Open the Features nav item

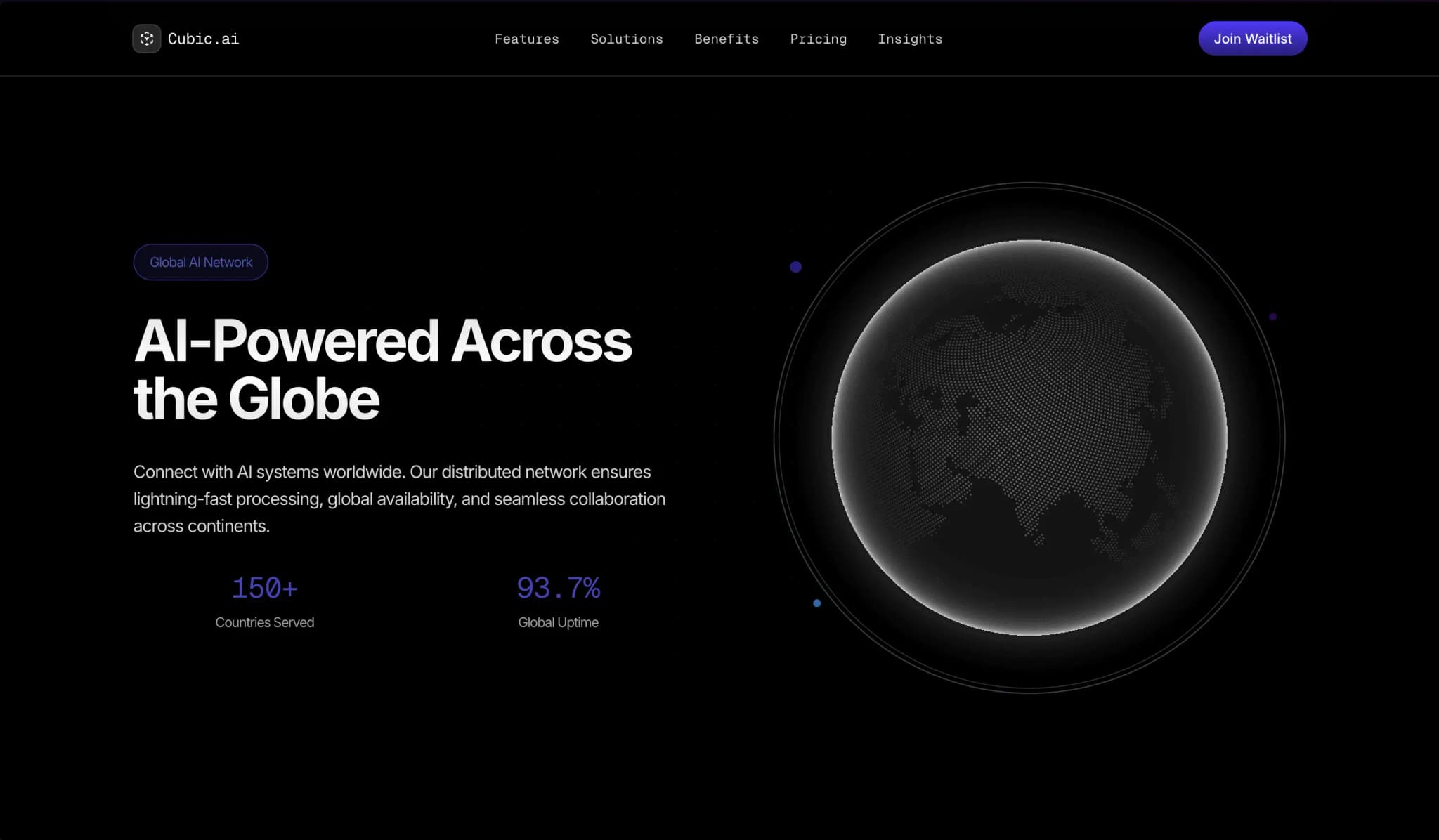(x=526, y=39)
